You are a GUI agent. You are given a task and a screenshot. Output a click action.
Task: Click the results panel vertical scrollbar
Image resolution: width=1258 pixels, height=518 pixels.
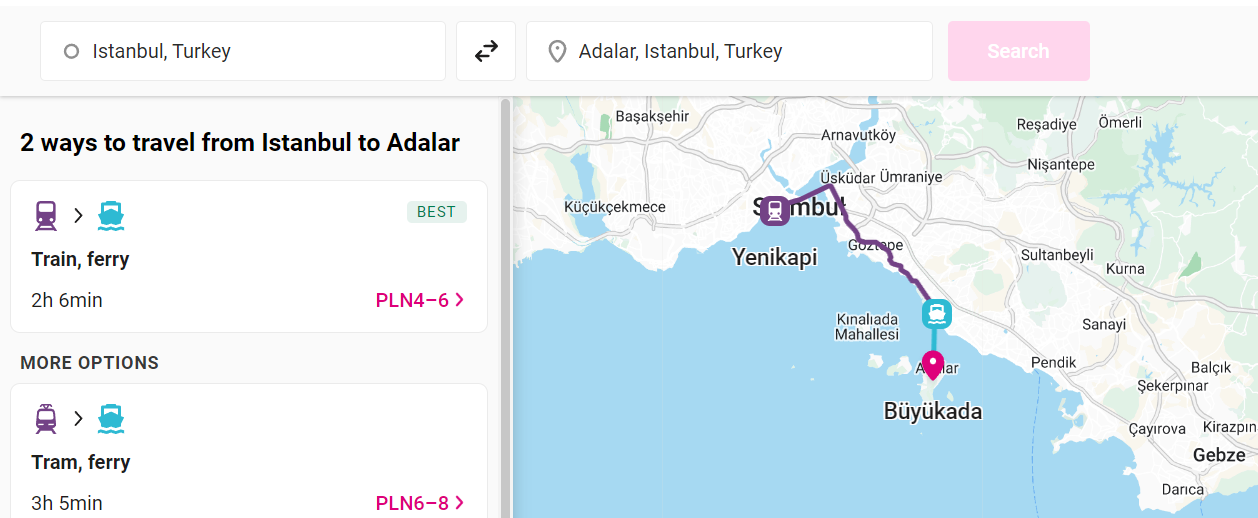(505, 300)
